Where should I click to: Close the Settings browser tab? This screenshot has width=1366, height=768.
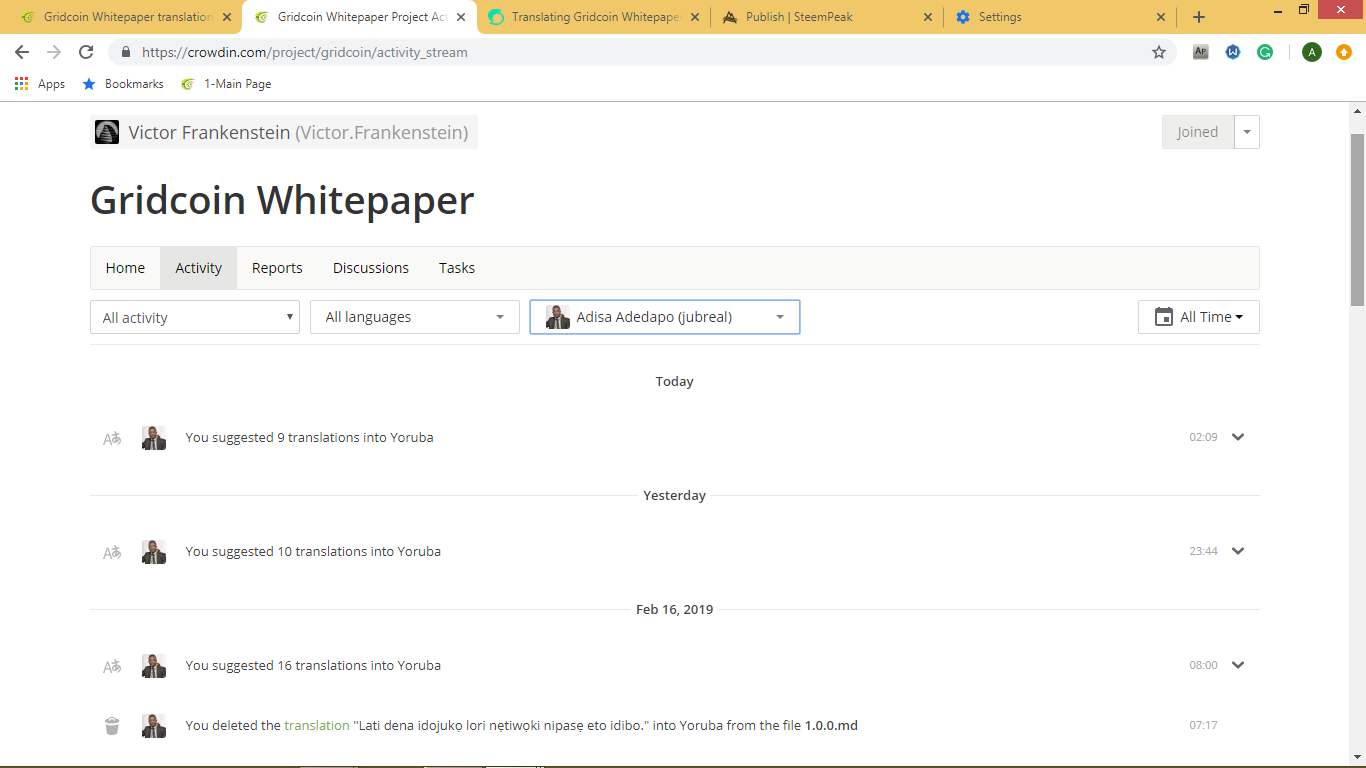click(x=1161, y=17)
